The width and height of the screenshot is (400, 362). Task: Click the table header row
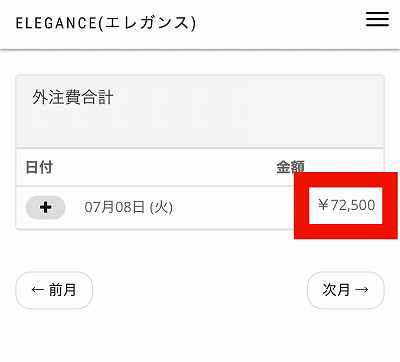click(200, 167)
